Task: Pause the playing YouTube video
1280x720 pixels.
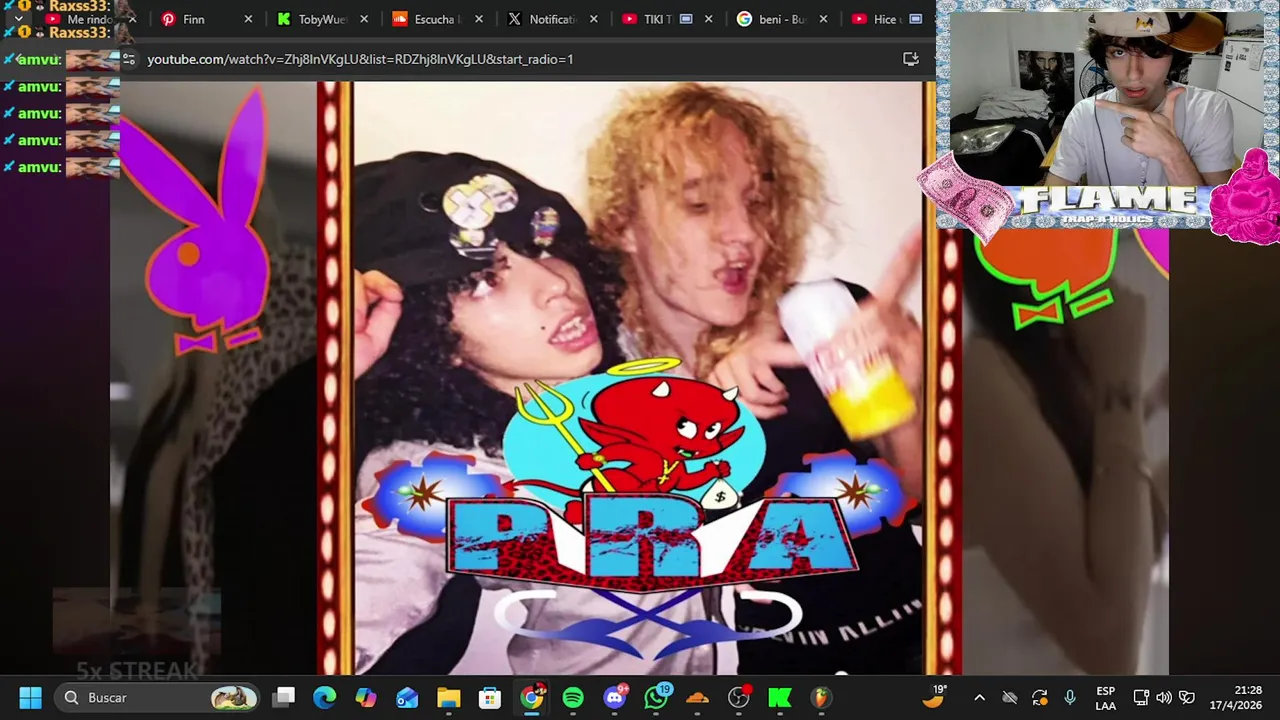Action: tap(639, 378)
